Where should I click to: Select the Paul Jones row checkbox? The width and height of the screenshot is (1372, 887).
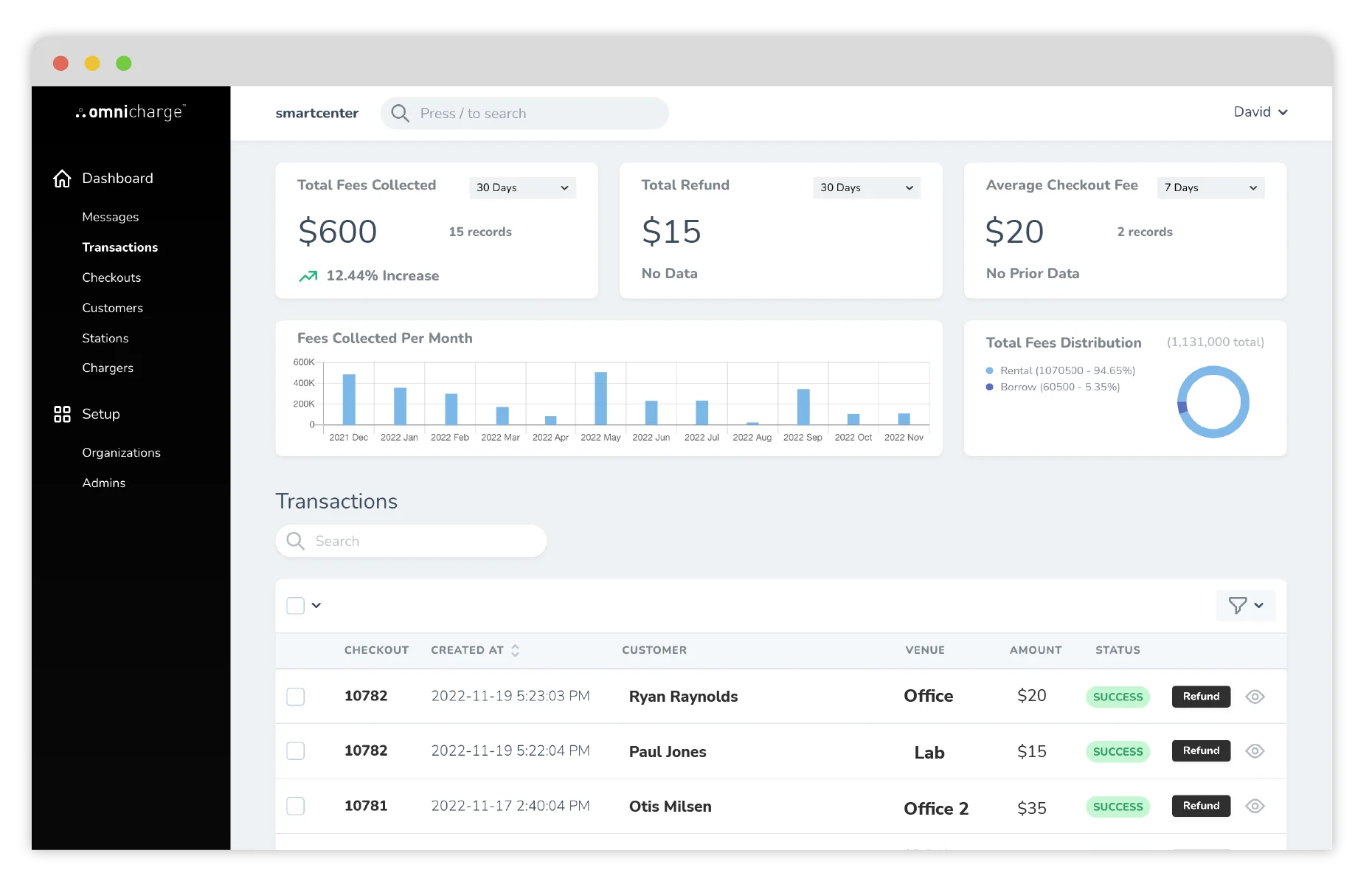(x=296, y=751)
